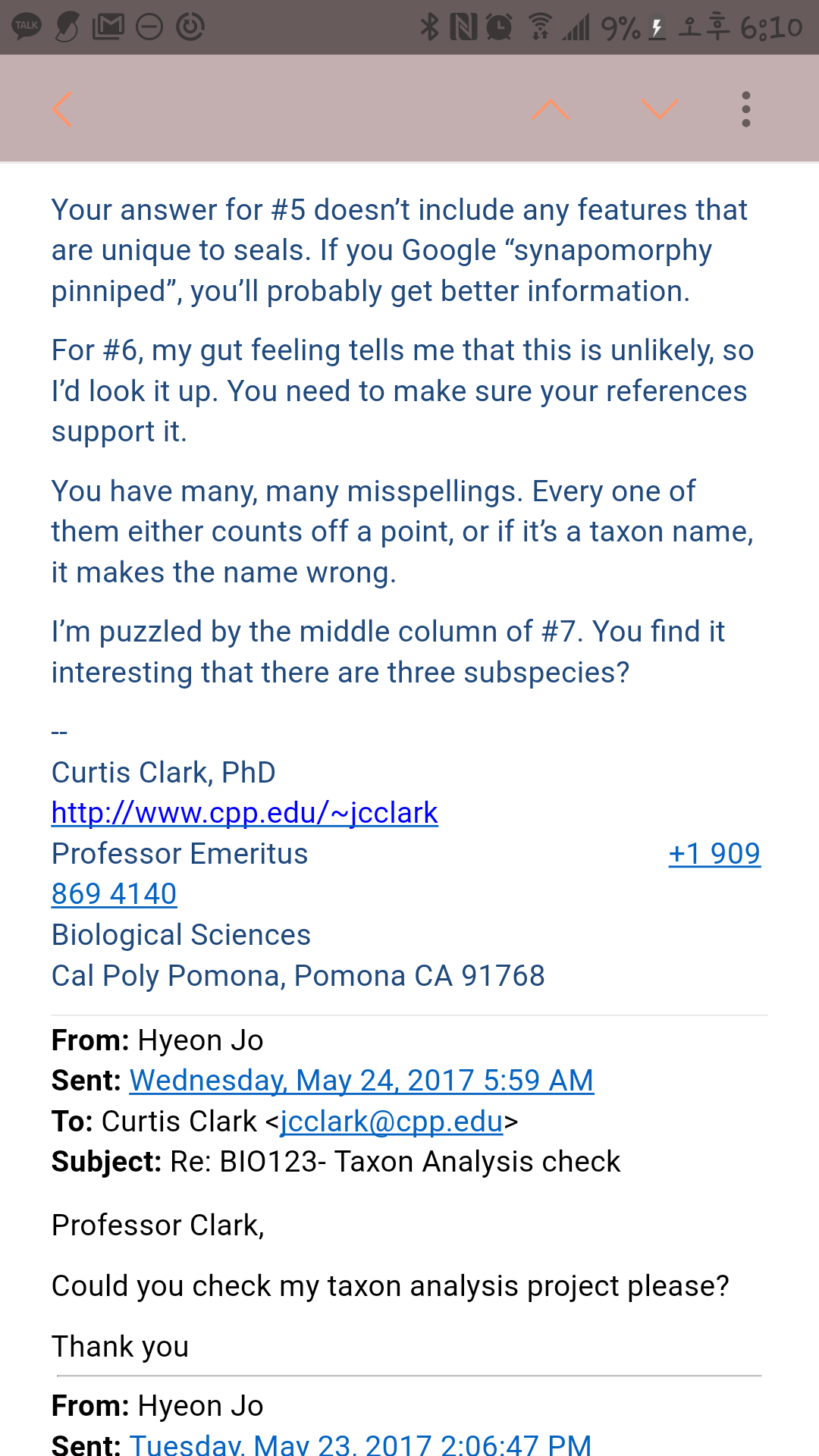Tap the battery charging indicator
Image resolution: width=819 pixels, height=1456 pixels.
coord(657,29)
